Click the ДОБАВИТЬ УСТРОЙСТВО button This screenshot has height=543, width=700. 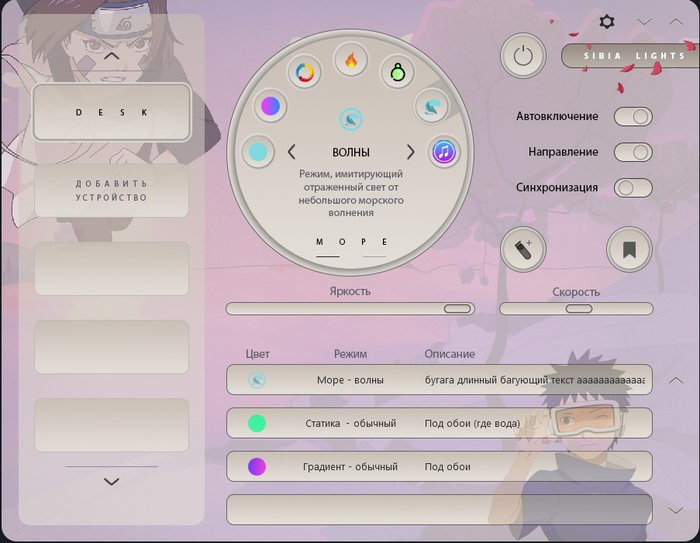111,190
